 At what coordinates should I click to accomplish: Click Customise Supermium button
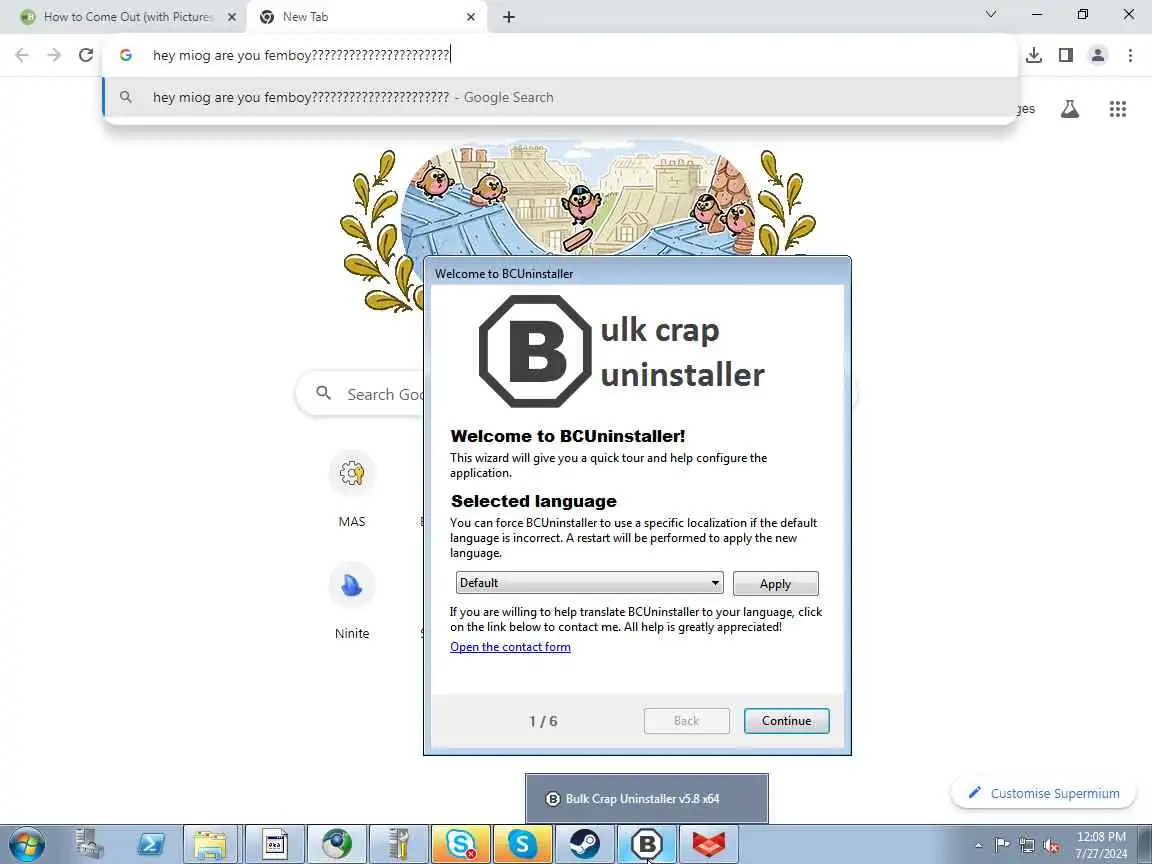click(x=1044, y=793)
